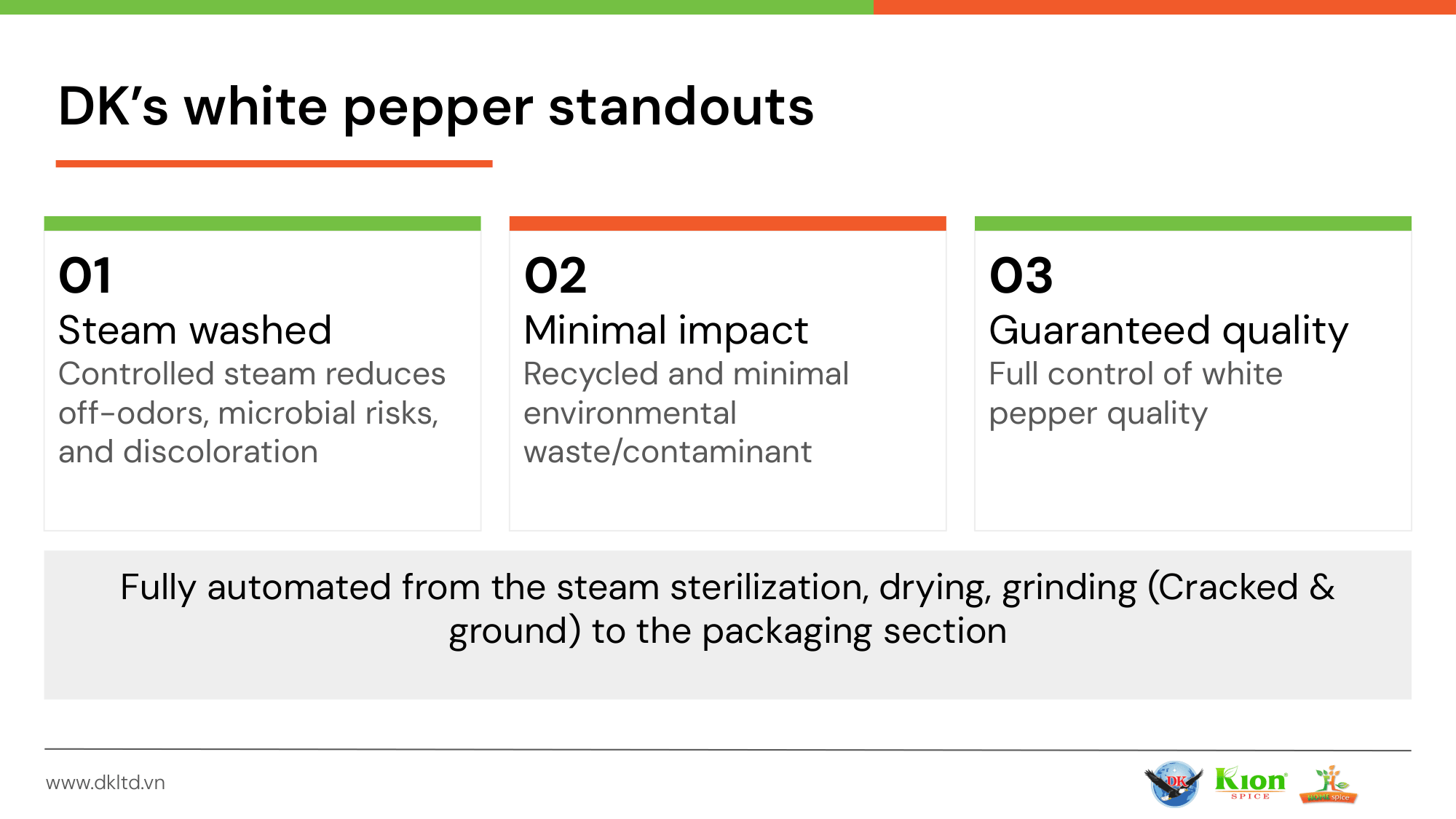Screen dimensions: 1456x819
Task: Select the '03' card number
Action: point(1021,276)
